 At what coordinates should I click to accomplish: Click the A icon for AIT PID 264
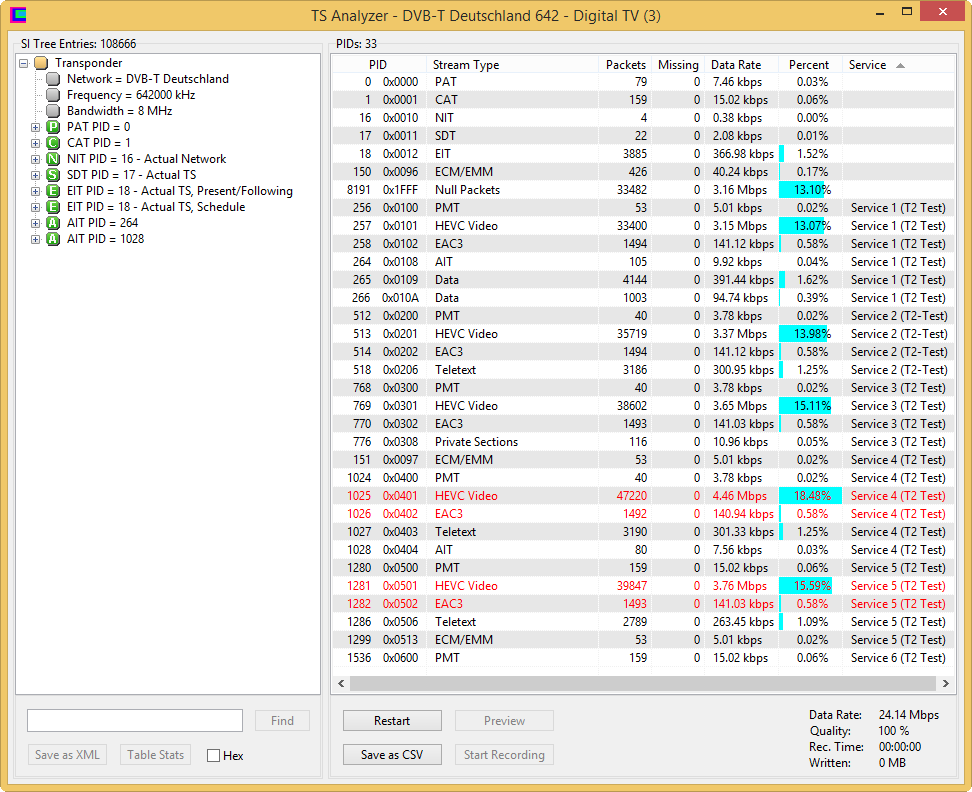coord(53,223)
